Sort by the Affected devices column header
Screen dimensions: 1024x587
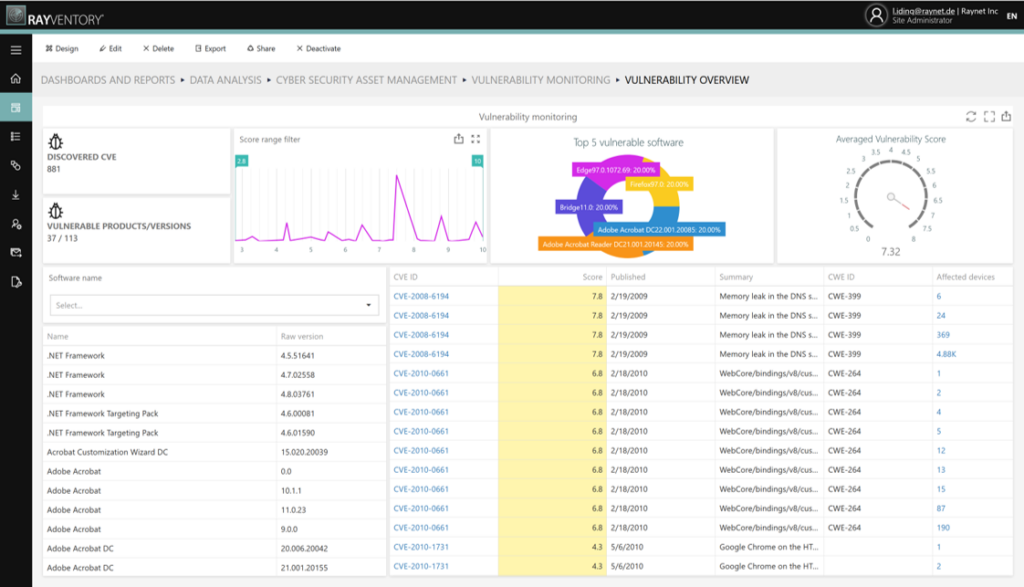tap(965, 278)
